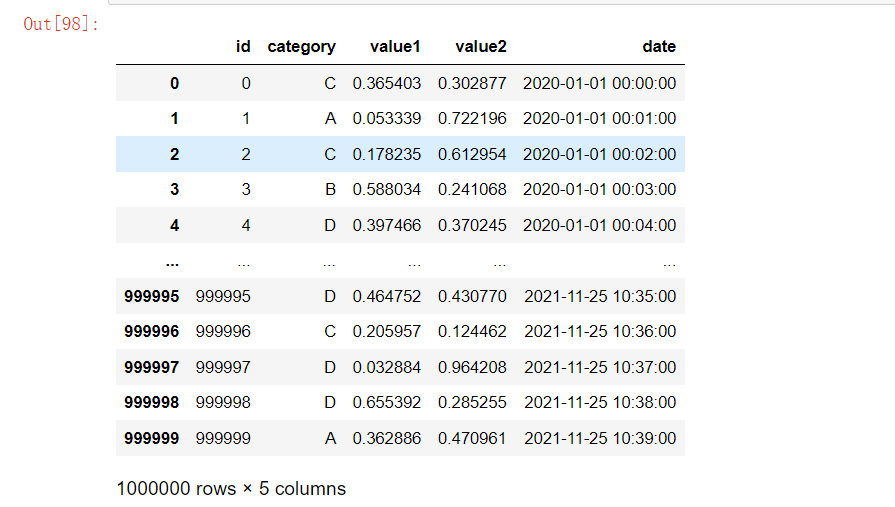This screenshot has width=895, height=507.
Task: Click value1 cell 0.178235
Action: (x=386, y=154)
